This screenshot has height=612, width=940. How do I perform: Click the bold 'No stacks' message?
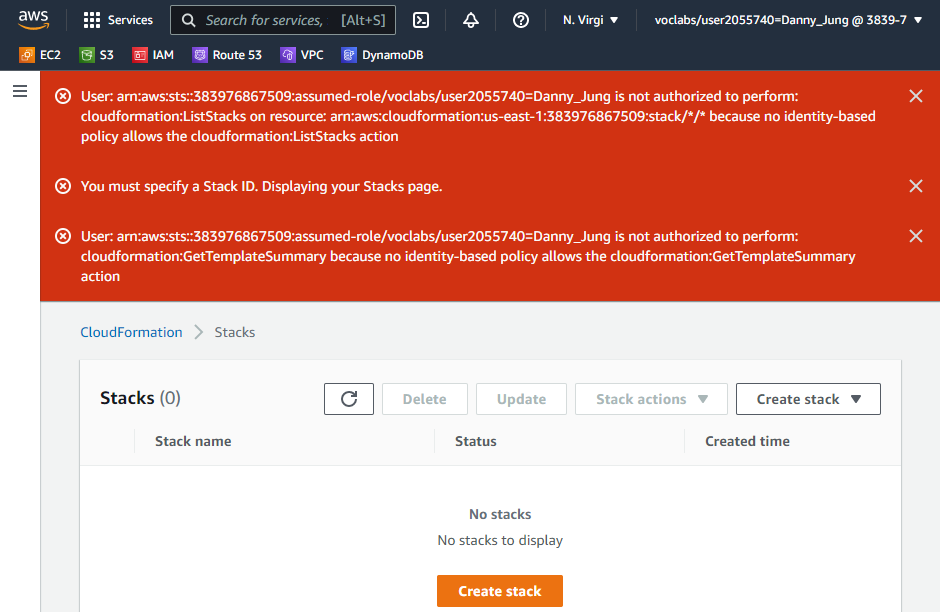pyautogui.click(x=500, y=514)
